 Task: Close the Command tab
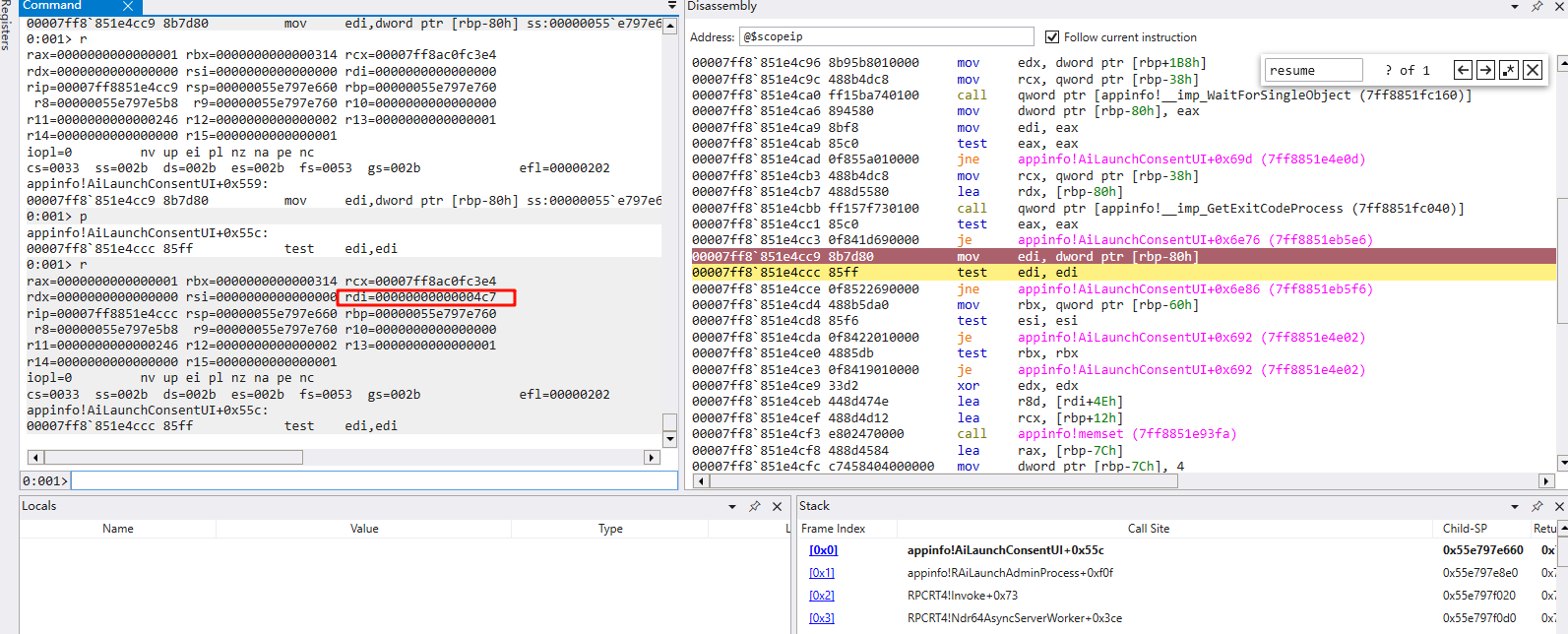tap(128, 6)
